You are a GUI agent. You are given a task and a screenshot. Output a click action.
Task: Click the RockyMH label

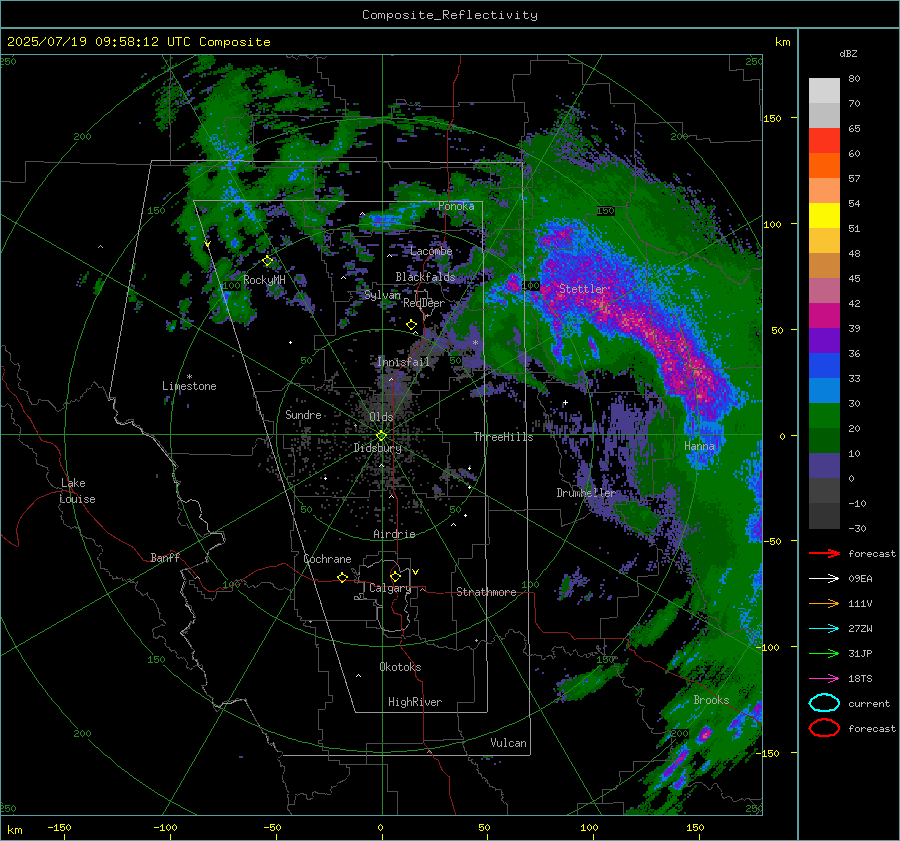click(x=264, y=280)
